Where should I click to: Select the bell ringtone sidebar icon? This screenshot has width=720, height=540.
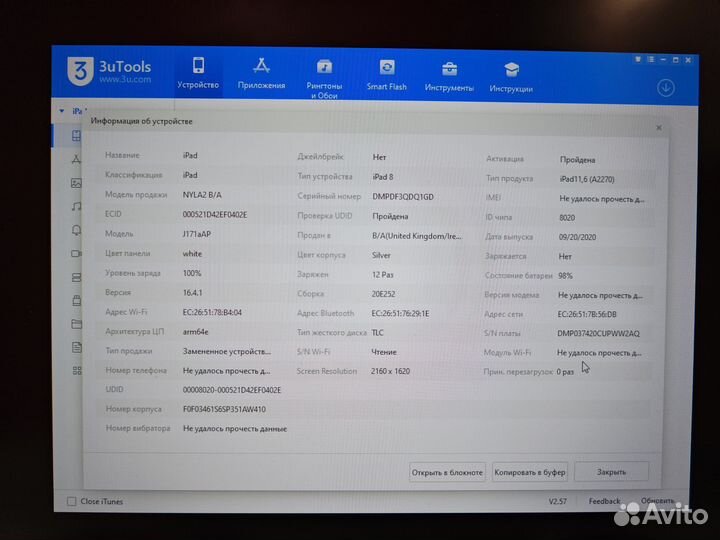pyautogui.click(x=76, y=230)
